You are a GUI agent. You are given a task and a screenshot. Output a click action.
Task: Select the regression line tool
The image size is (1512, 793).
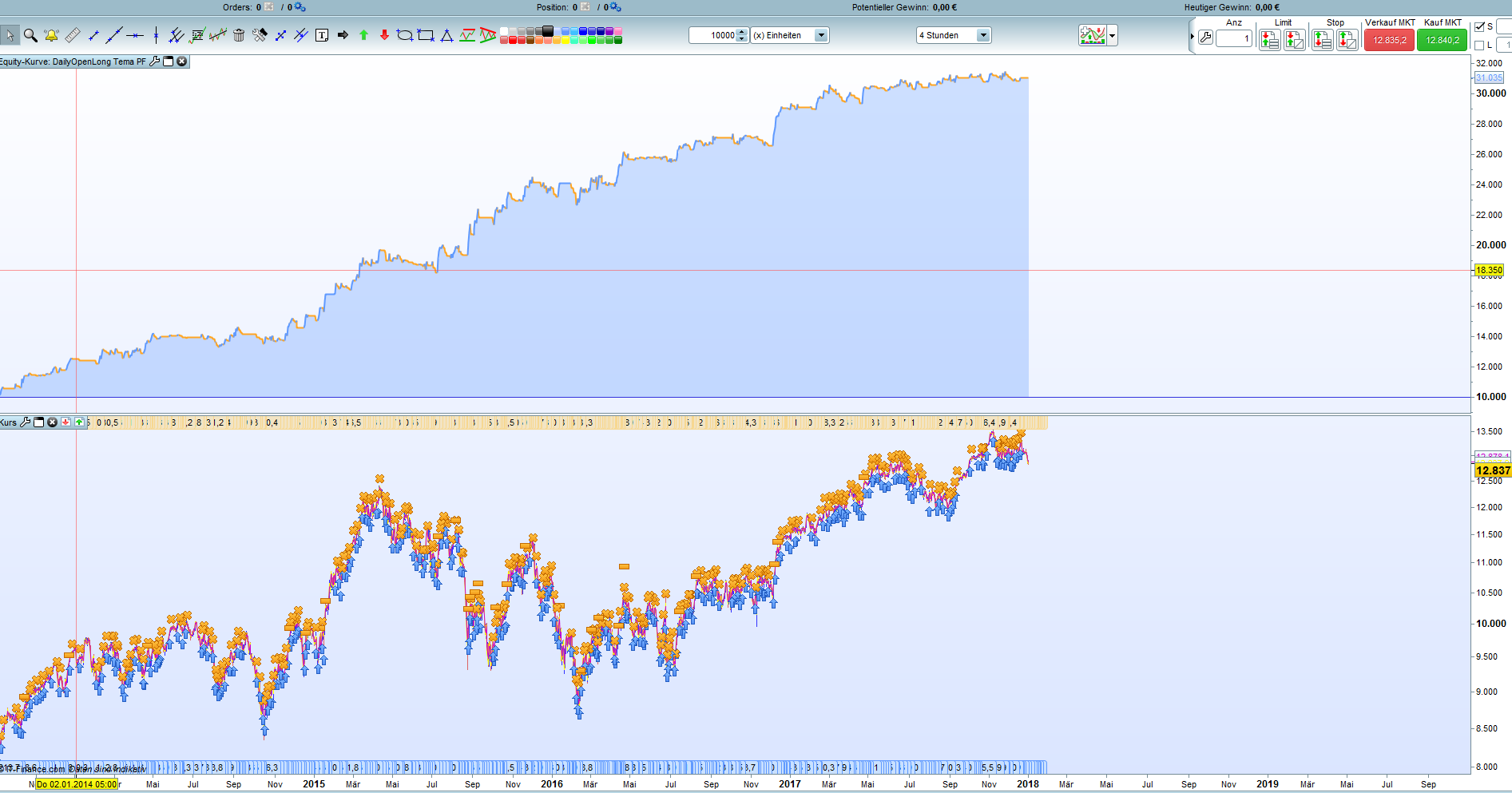point(218,35)
